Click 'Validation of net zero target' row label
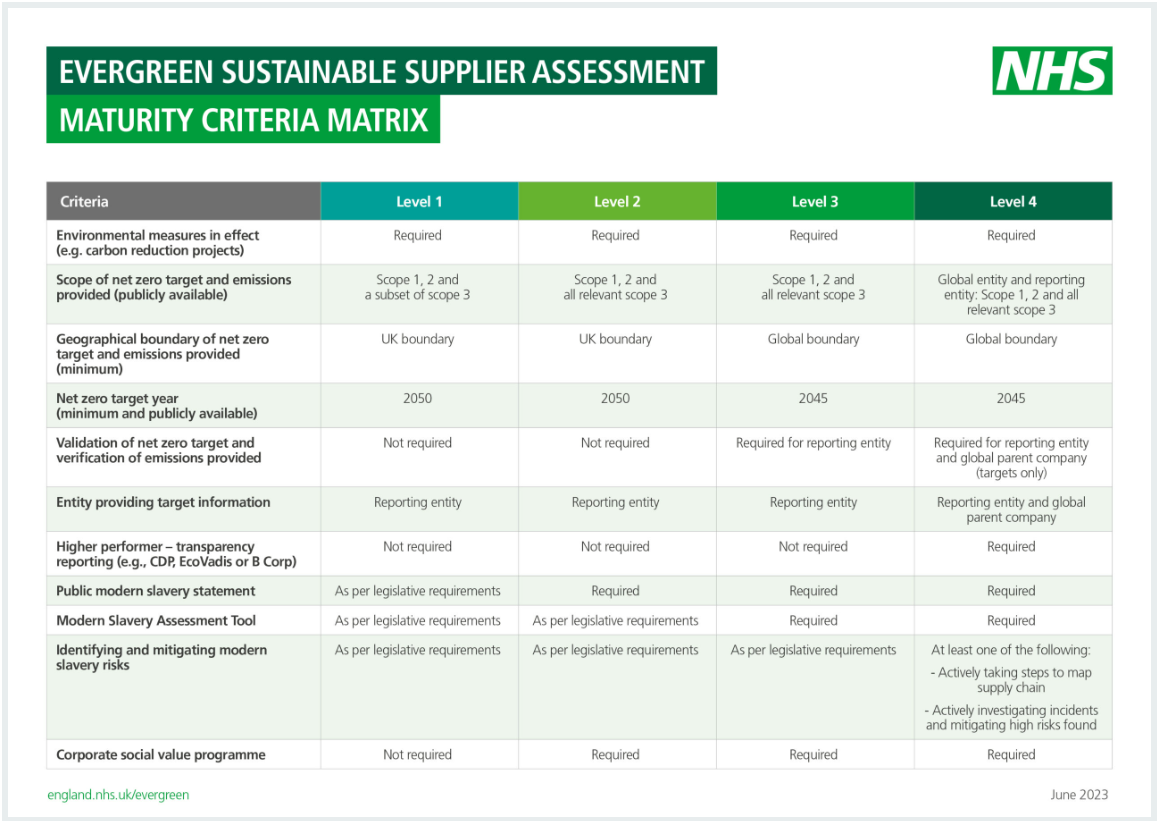Viewport: 1157px width, 821px height. (x=159, y=450)
